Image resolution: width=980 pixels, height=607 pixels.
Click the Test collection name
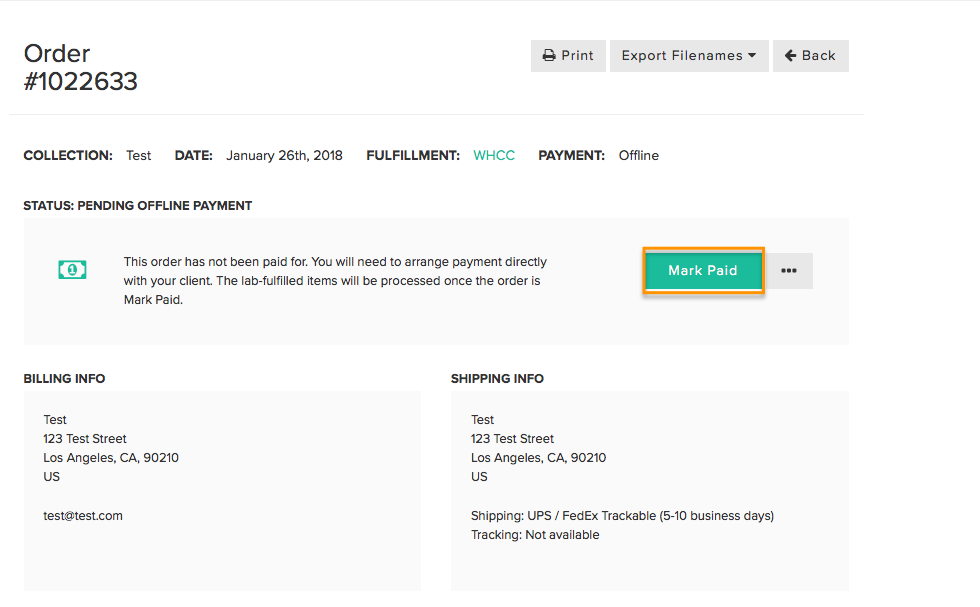139,156
